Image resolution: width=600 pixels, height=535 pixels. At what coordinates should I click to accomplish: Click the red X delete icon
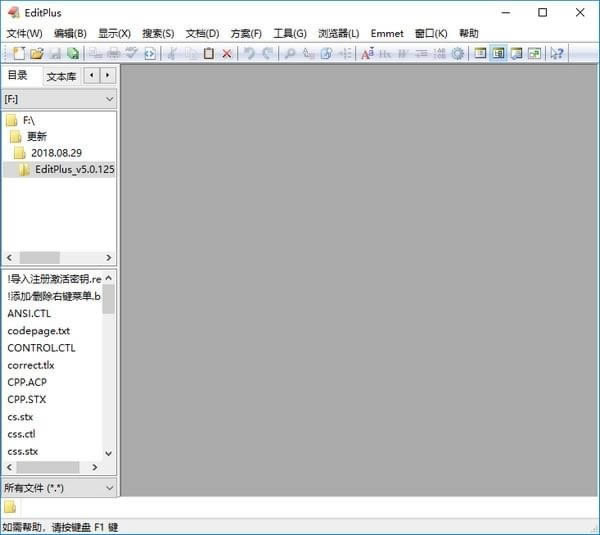[227, 53]
